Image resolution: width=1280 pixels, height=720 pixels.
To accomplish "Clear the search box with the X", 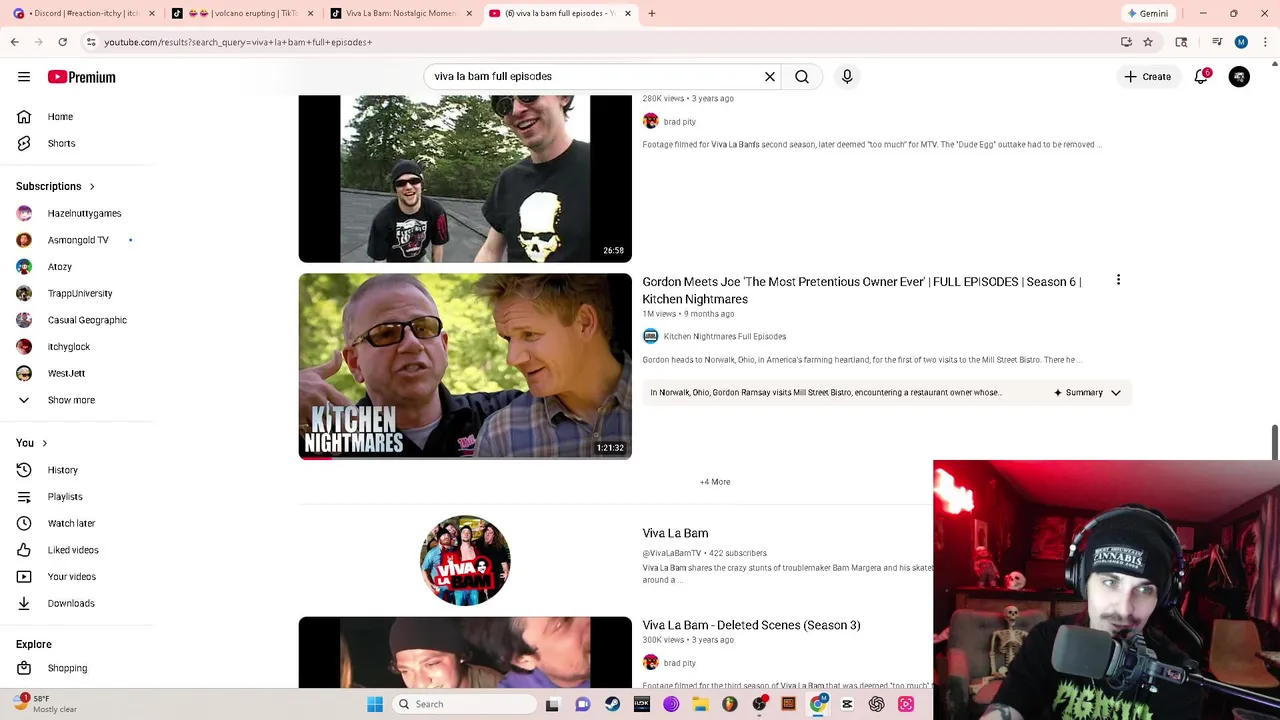I will 770,76.
